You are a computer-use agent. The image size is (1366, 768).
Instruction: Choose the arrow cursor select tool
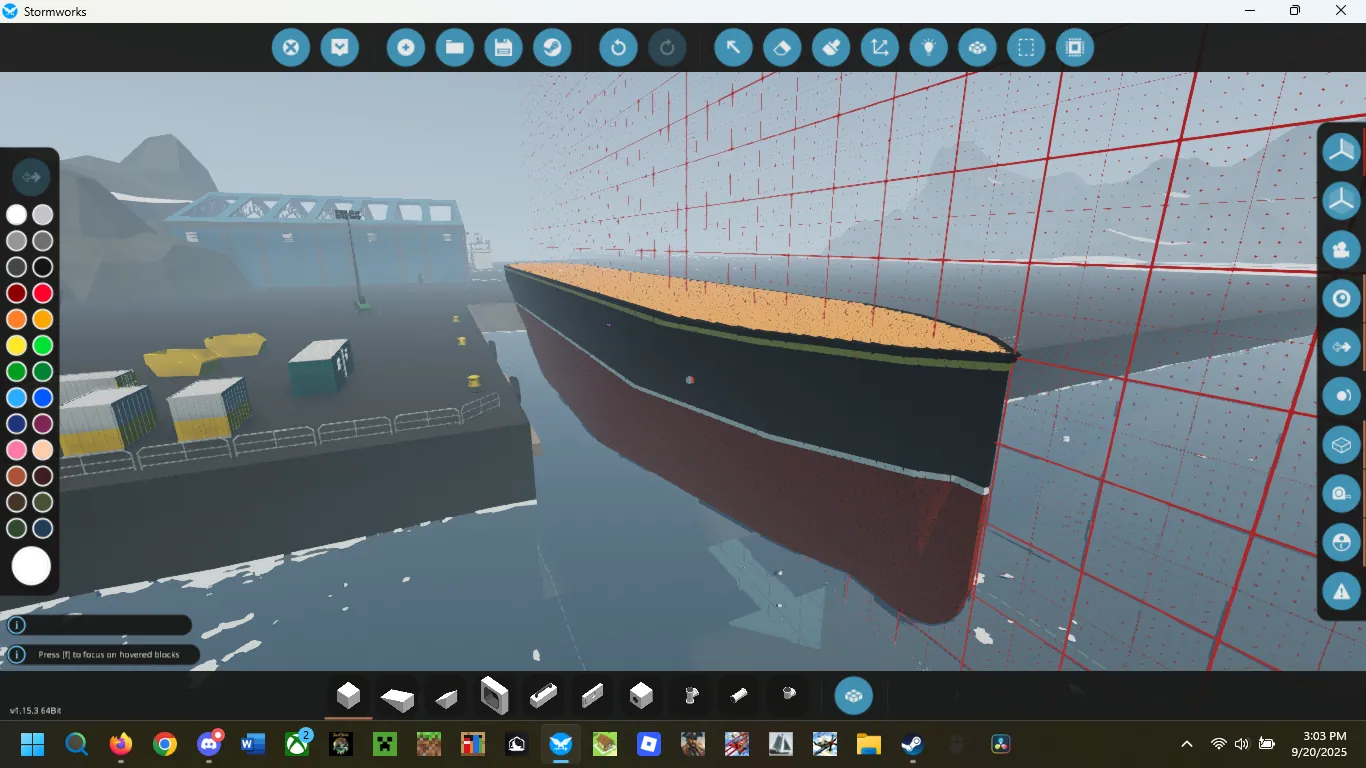733,47
